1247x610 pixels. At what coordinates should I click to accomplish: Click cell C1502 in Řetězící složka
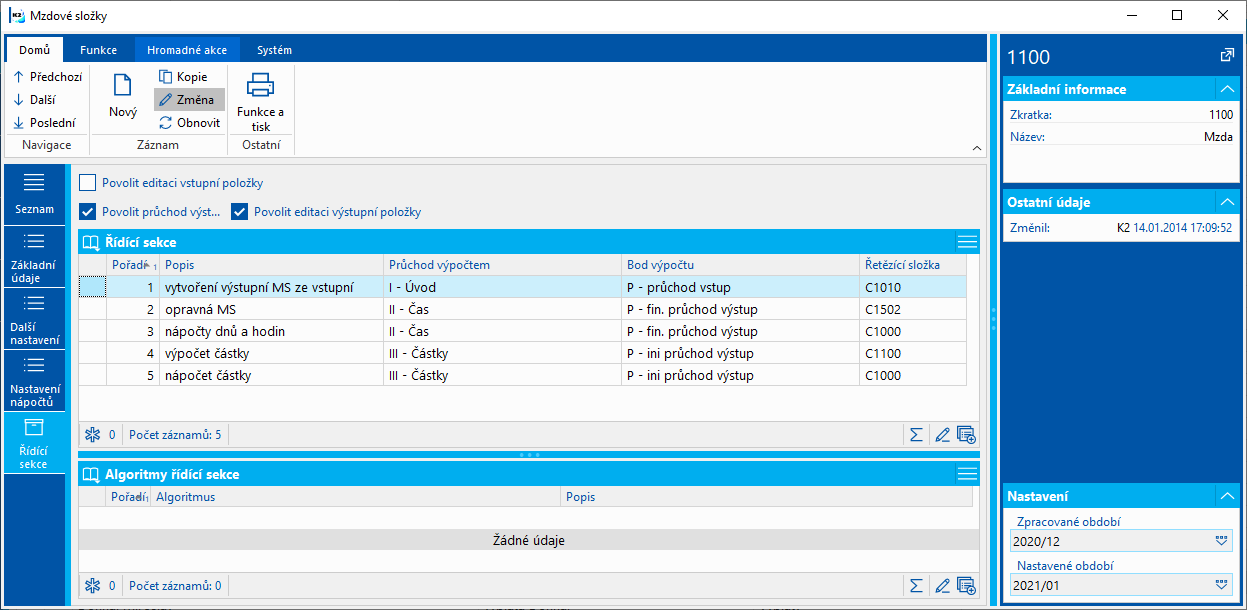[913, 309]
